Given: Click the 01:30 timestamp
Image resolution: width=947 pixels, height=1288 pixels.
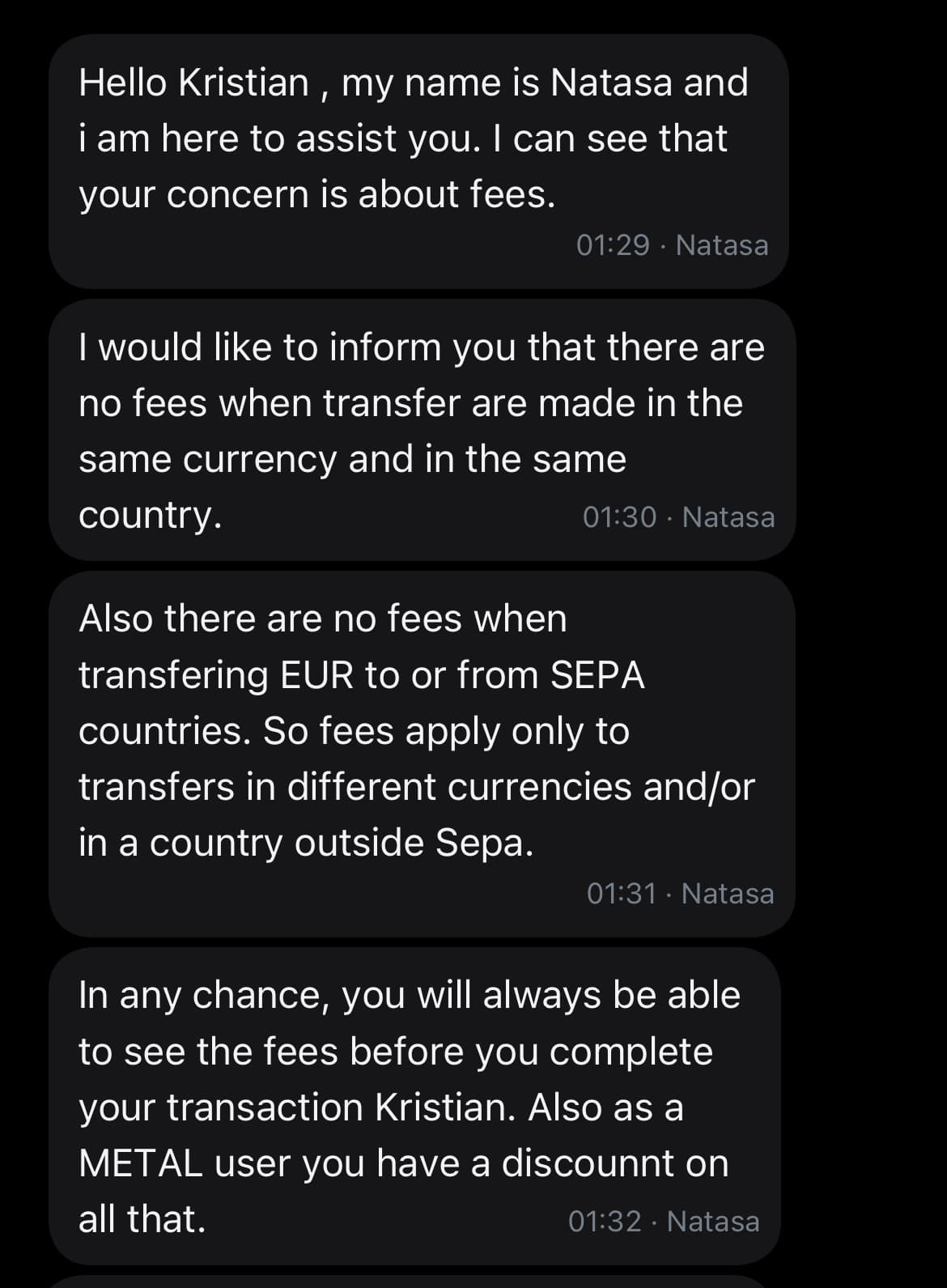Looking at the screenshot, I should click(619, 516).
